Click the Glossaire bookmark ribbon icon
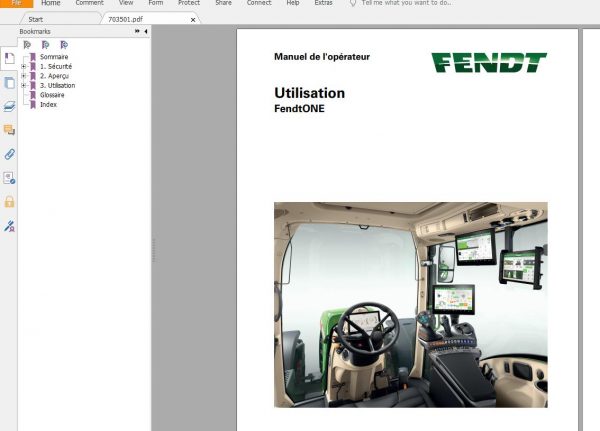The width and height of the screenshot is (600, 431). coord(33,95)
